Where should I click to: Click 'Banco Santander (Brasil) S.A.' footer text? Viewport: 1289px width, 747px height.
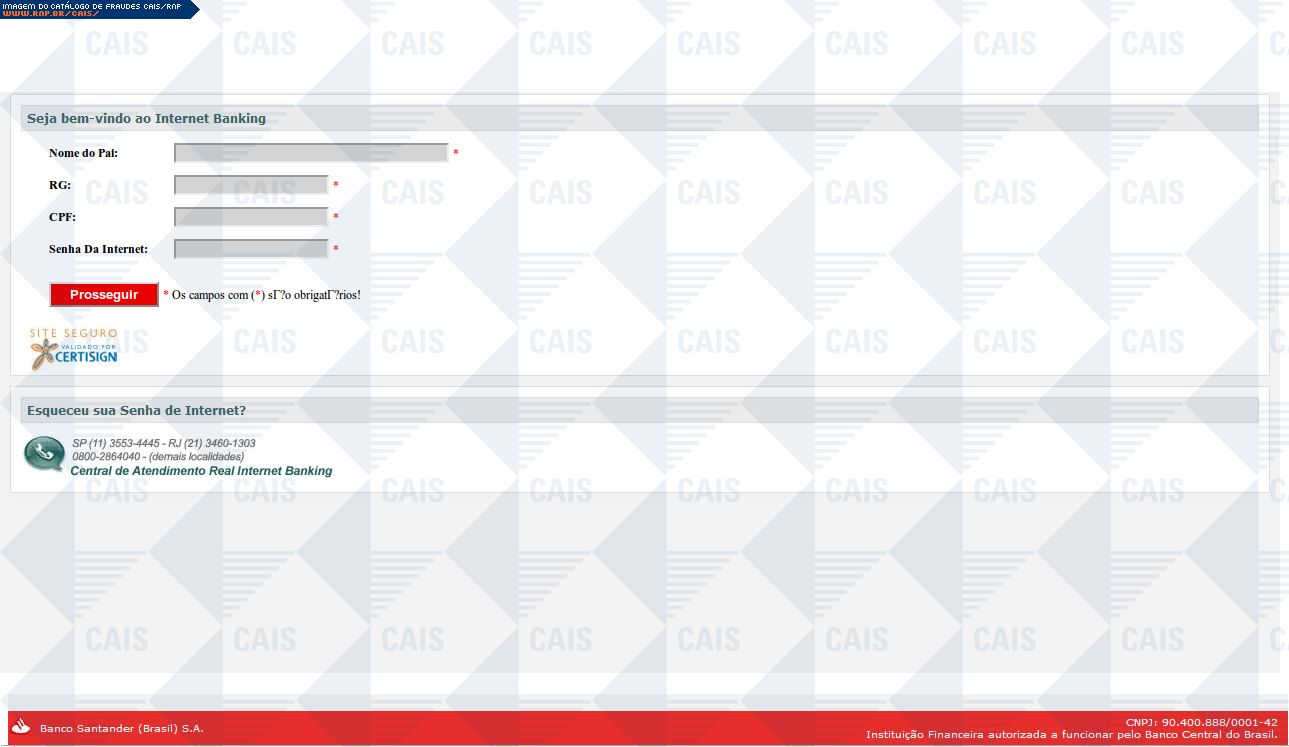(x=121, y=728)
